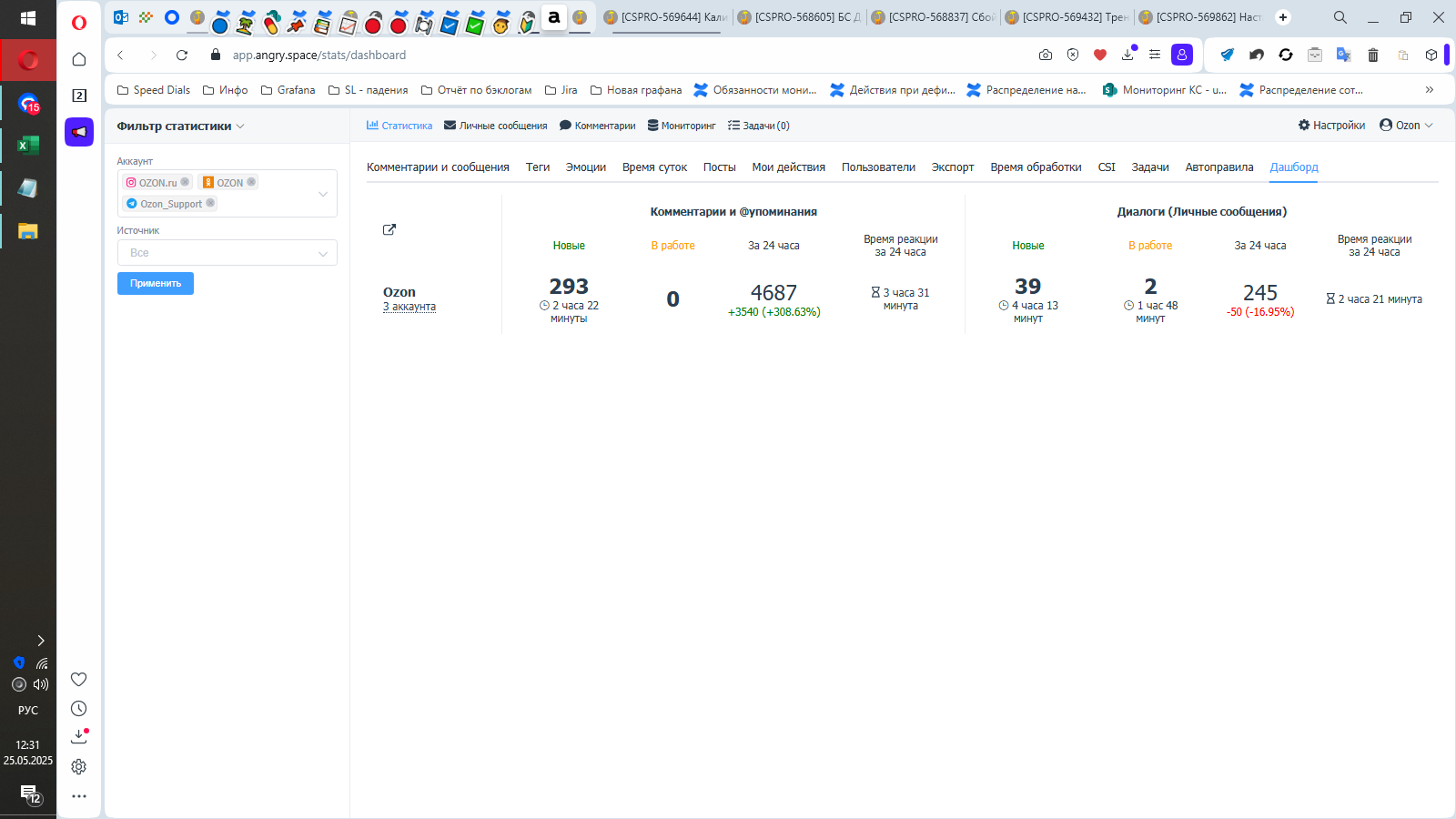Switch to Пользователи tab
The width and height of the screenshot is (1456, 819).
pyautogui.click(x=878, y=167)
